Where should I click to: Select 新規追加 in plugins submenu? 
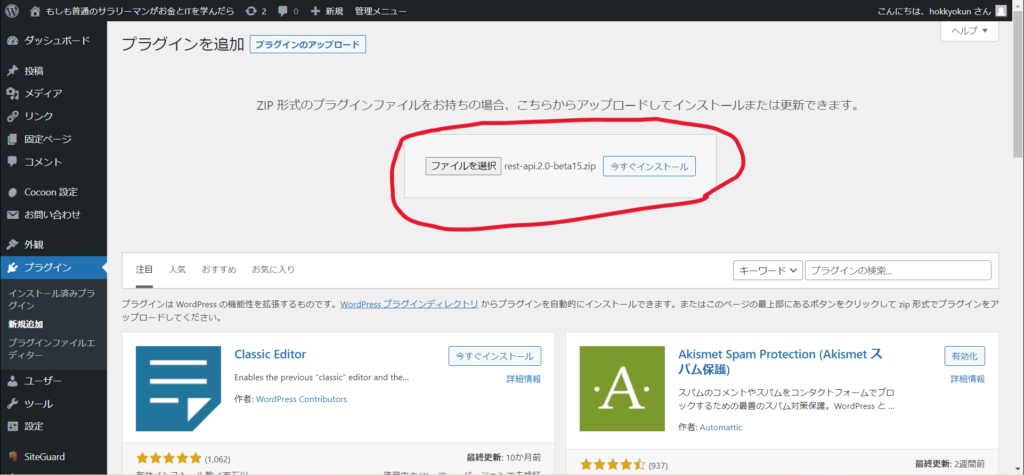(25, 323)
